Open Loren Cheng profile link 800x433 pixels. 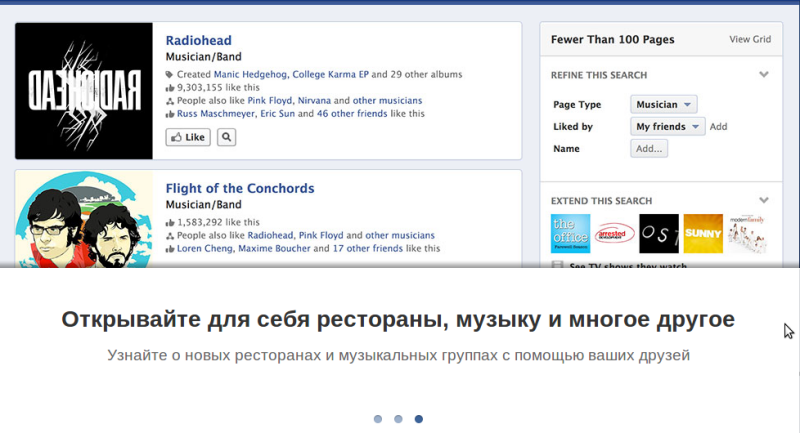pyautogui.click(x=205, y=248)
